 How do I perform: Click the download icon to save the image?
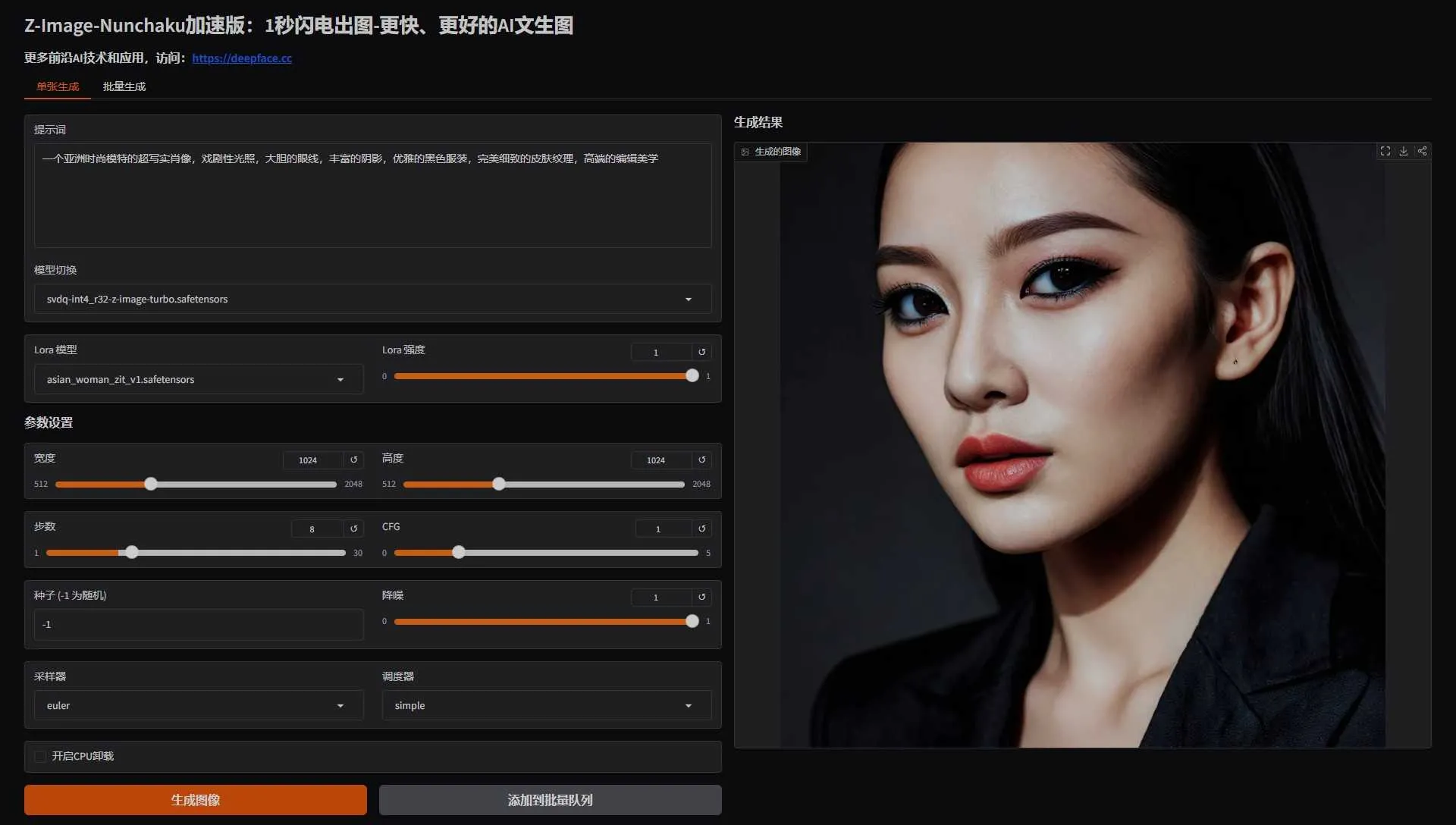pos(1404,151)
